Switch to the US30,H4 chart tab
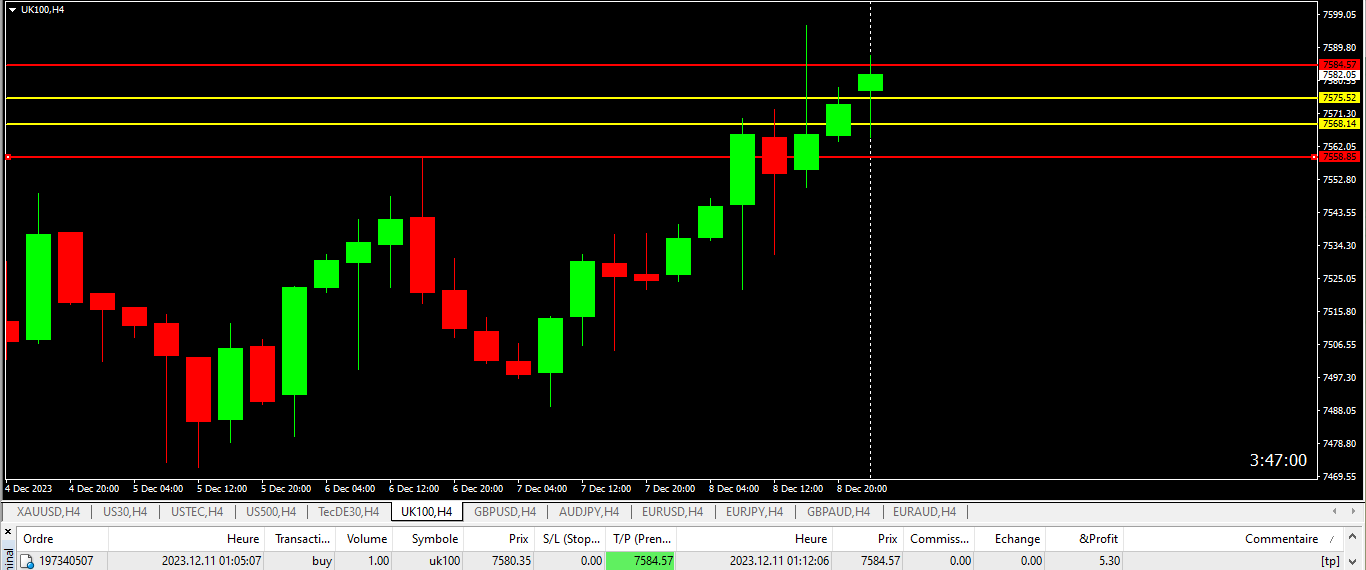The height and width of the screenshot is (570, 1366). pos(125,512)
